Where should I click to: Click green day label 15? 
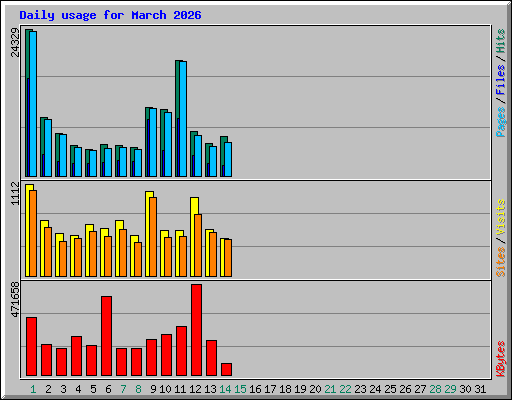pos(240,389)
